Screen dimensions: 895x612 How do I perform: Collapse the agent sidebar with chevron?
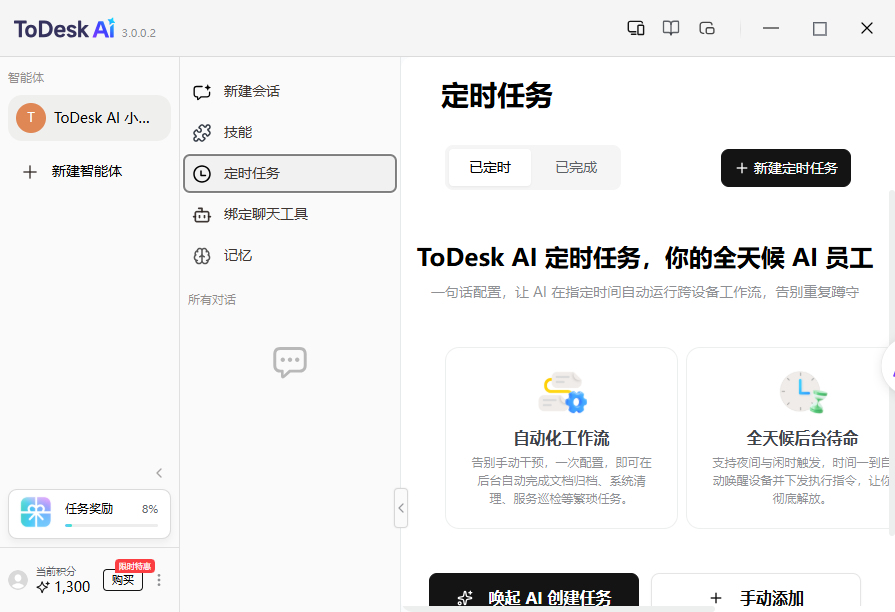point(159,473)
